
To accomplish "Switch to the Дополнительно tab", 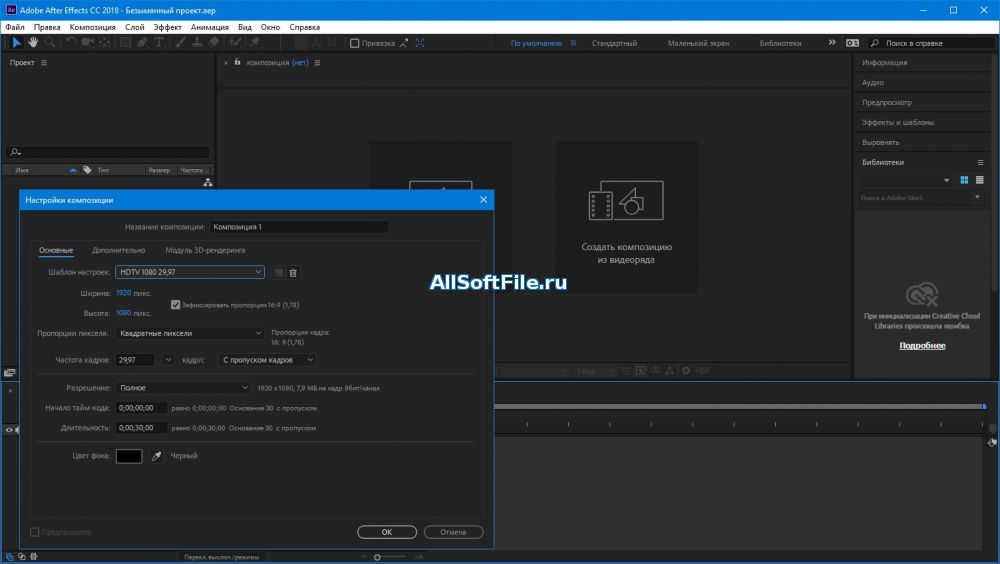I will click(118, 250).
